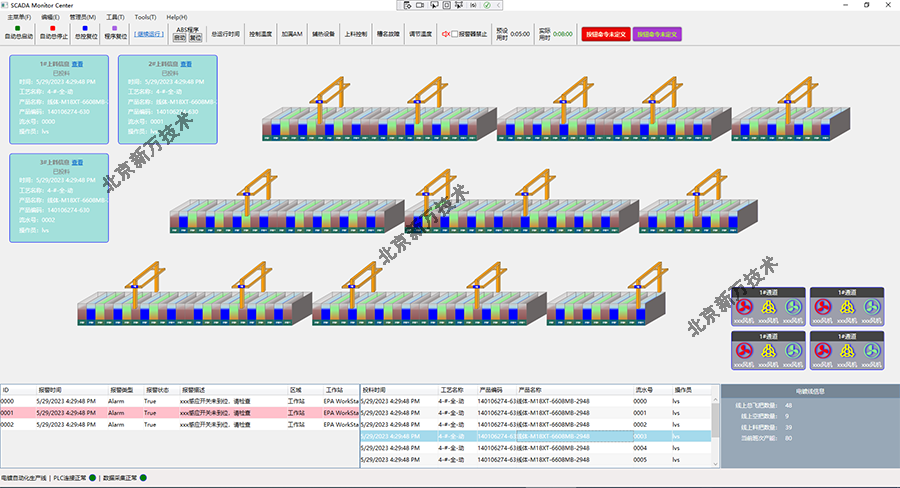Open the 编辑(E) menu
900x488 pixels.
click(50, 17)
